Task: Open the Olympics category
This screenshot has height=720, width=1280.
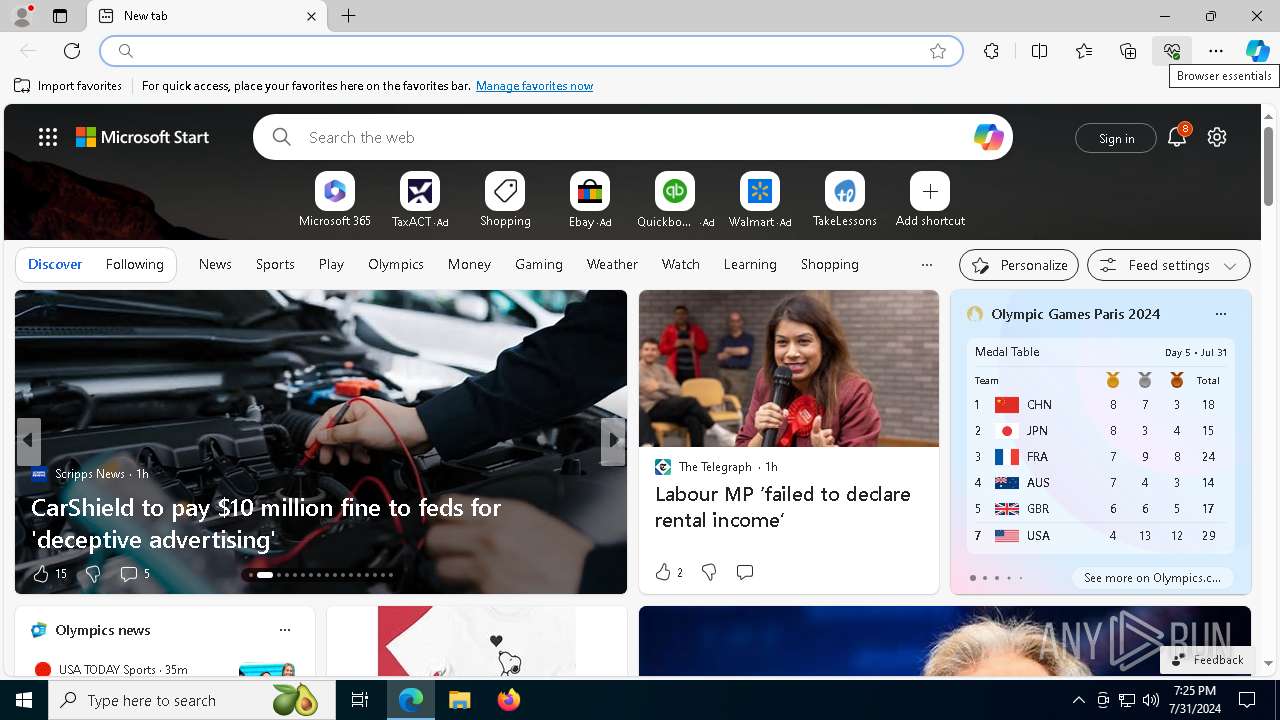Action: click(x=396, y=264)
